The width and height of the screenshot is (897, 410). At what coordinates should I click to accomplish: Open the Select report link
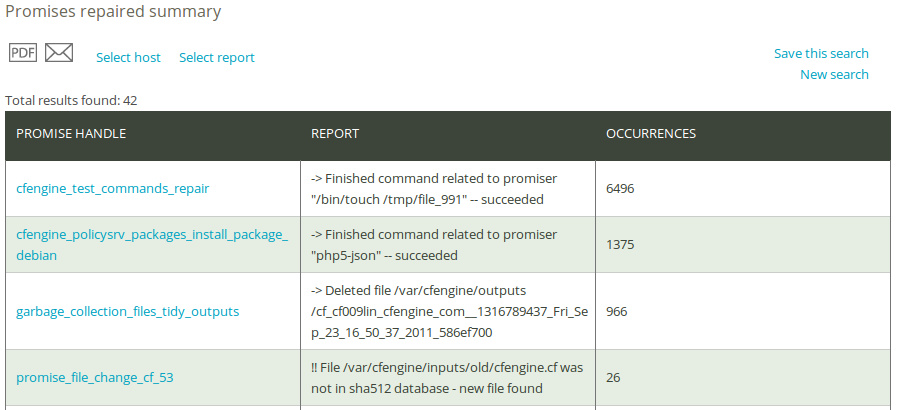[216, 57]
